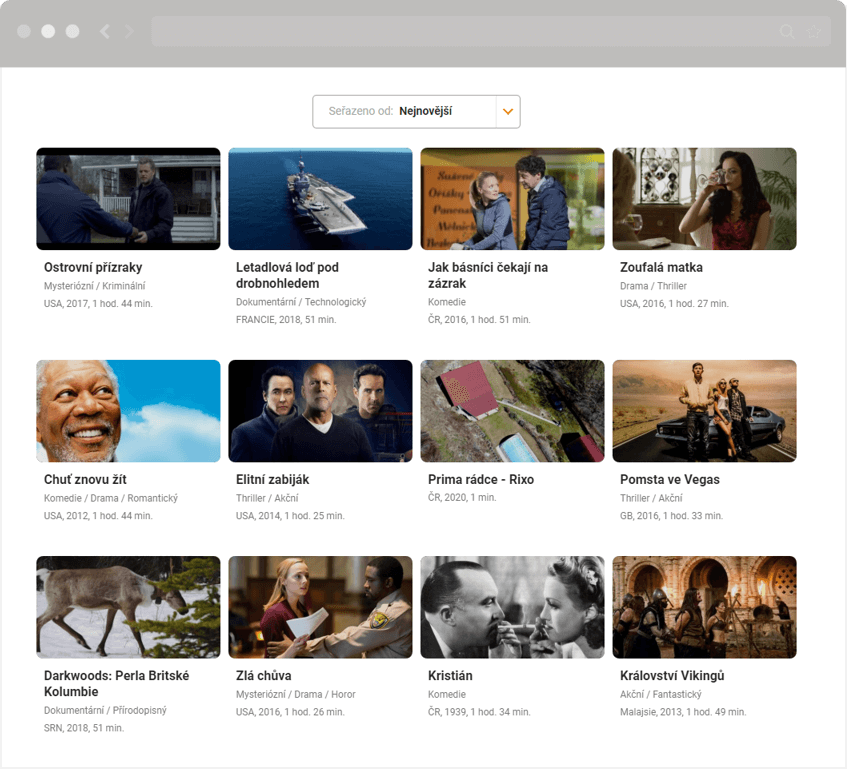Click the title Zoufalá matka
Viewport: 847px width, 769px height.
tap(661, 267)
